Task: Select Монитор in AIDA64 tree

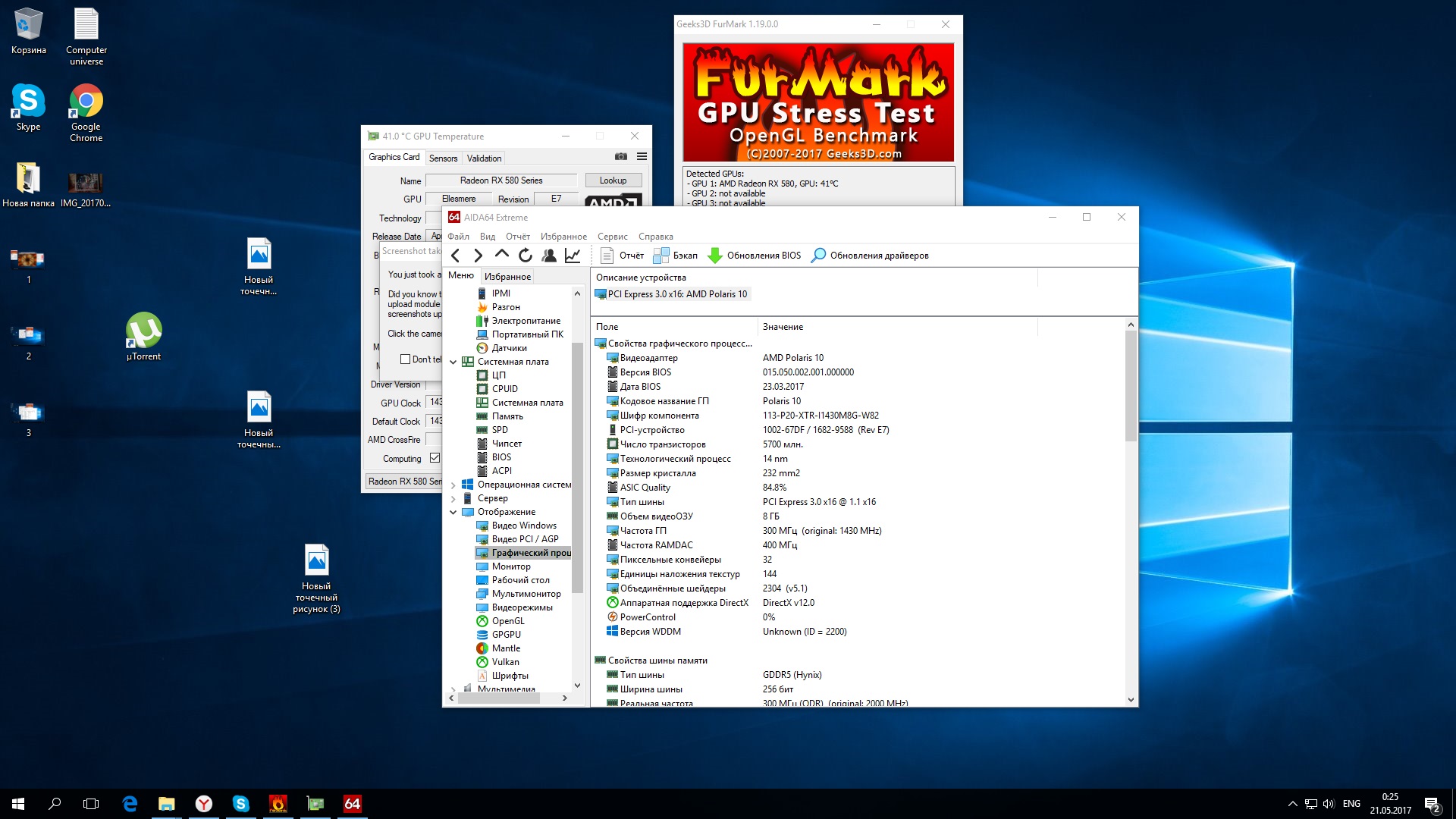Action: (511, 566)
